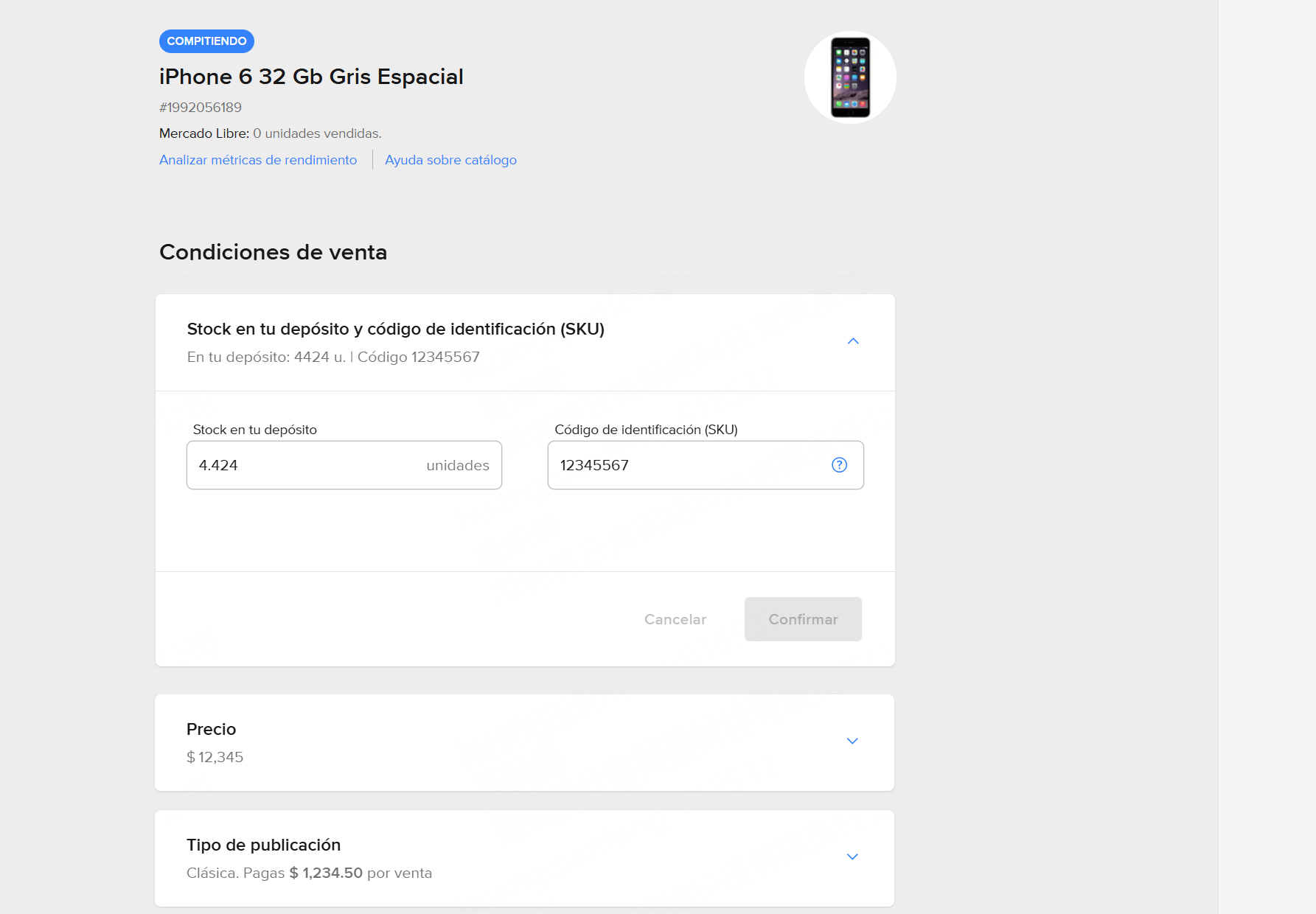Open Ayuda sobre catálogo link
The image size is (1316, 914).
coord(450,160)
